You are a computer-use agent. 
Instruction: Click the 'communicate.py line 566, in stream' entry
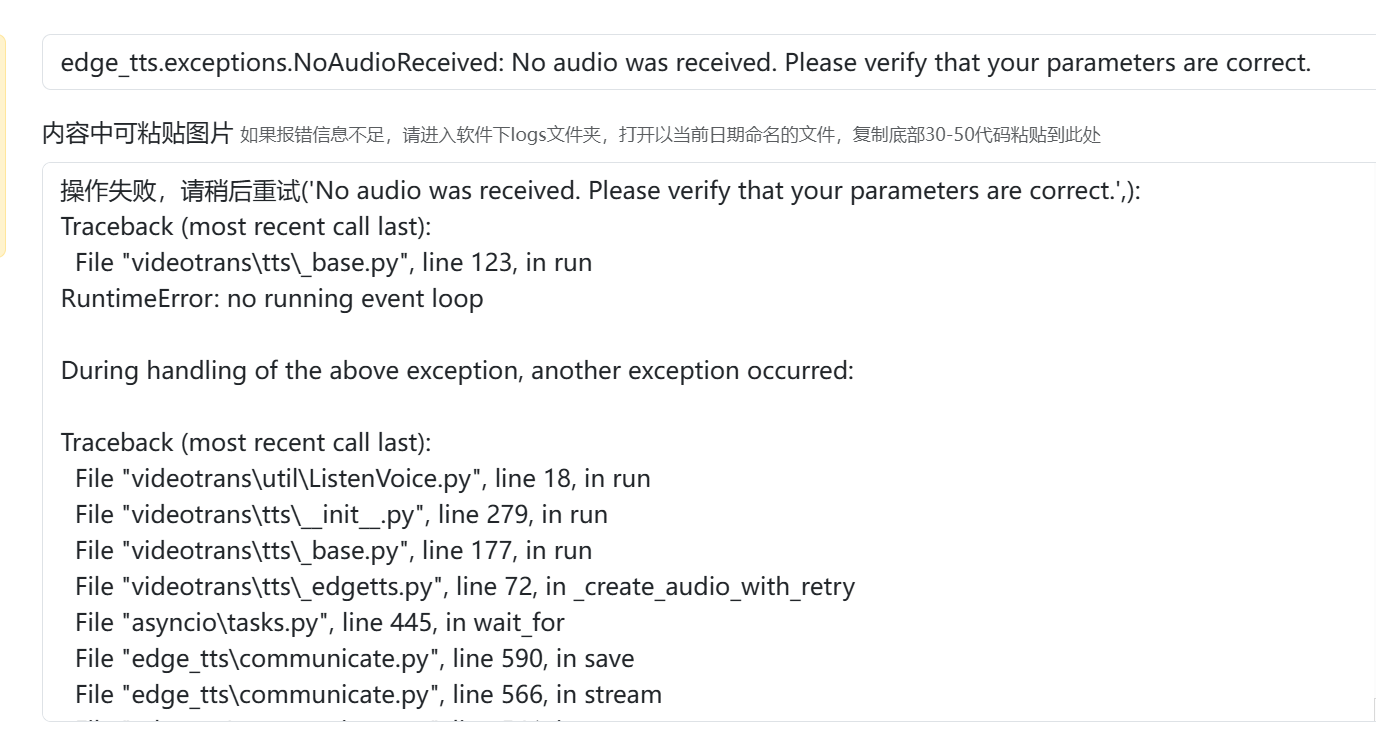coord(368,695)
